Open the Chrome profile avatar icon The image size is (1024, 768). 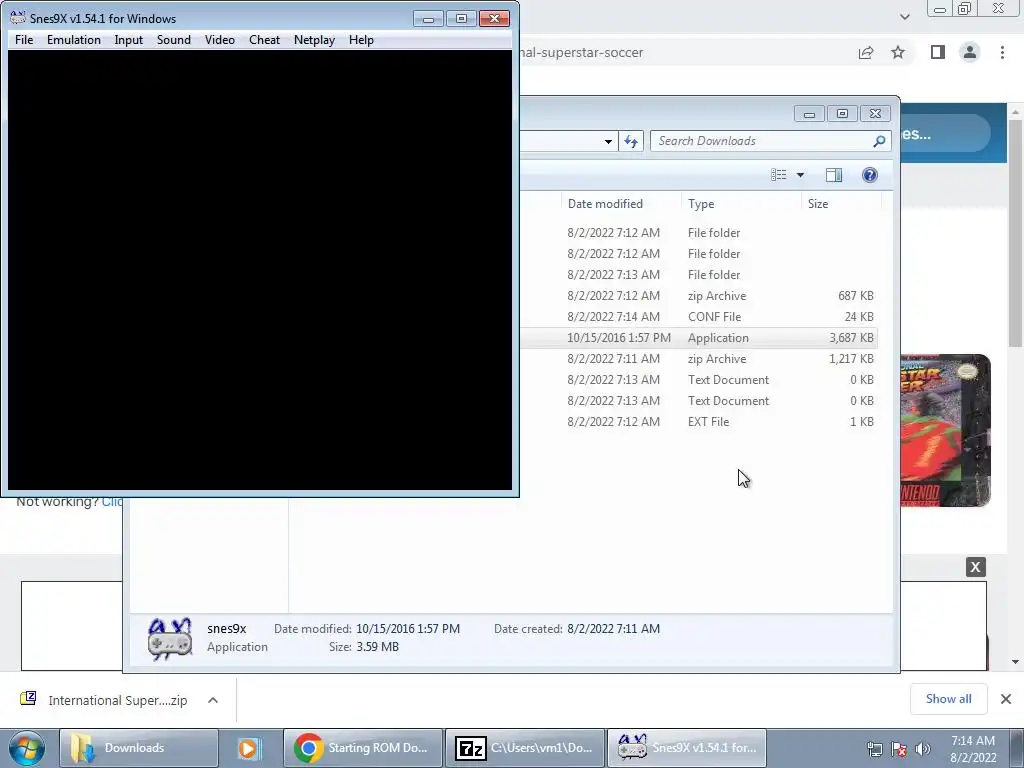pos(970,52)
